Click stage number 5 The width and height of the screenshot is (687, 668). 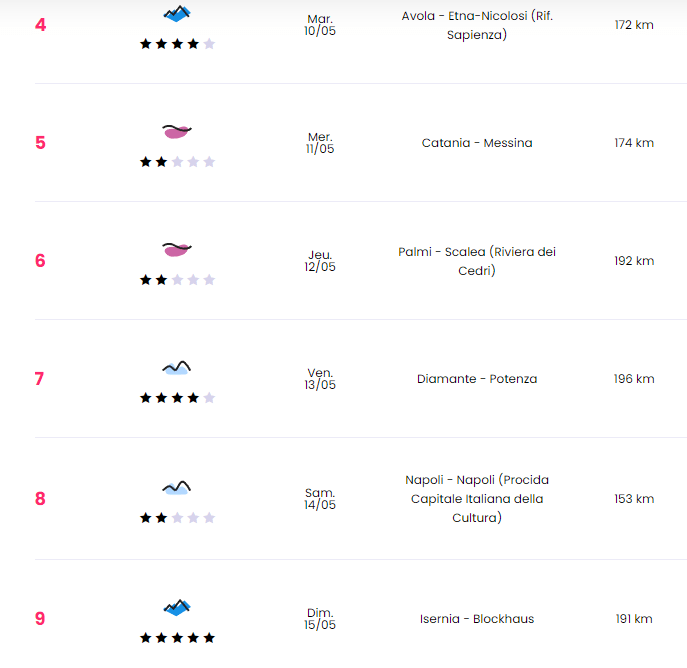[x=40, y=143]
